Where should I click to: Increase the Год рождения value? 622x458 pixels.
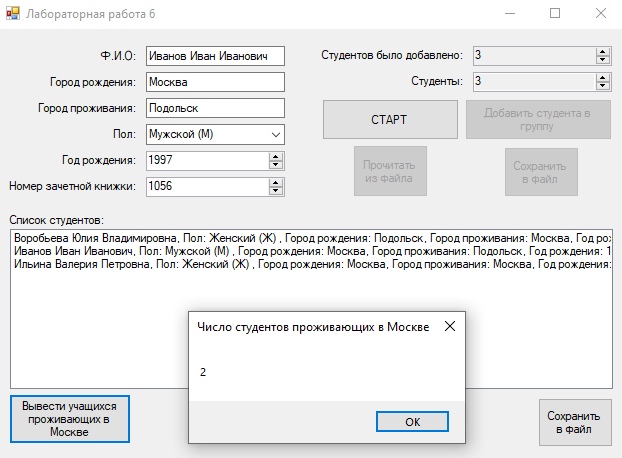[276, 156]
